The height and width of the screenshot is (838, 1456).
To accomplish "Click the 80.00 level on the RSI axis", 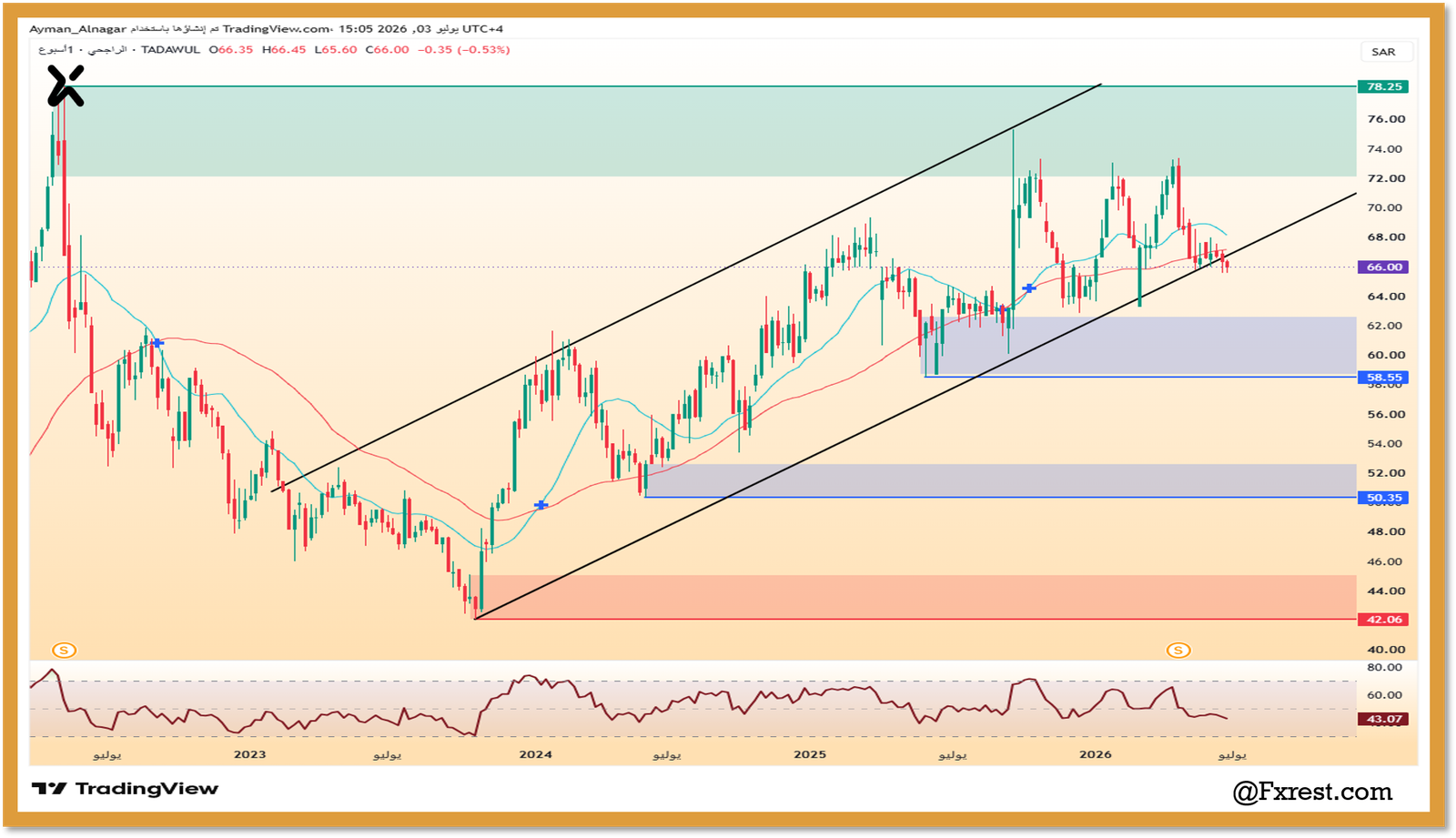I will [x=1384, y=668].
